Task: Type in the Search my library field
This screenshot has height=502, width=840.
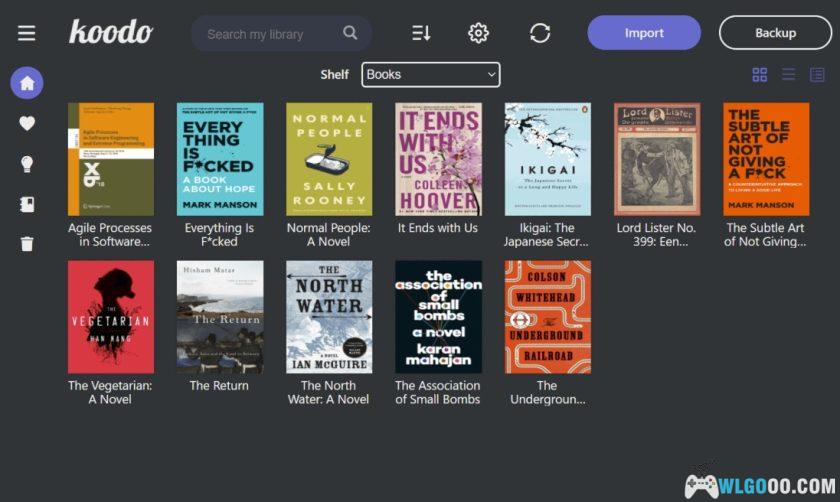Action: click(268, 34)
